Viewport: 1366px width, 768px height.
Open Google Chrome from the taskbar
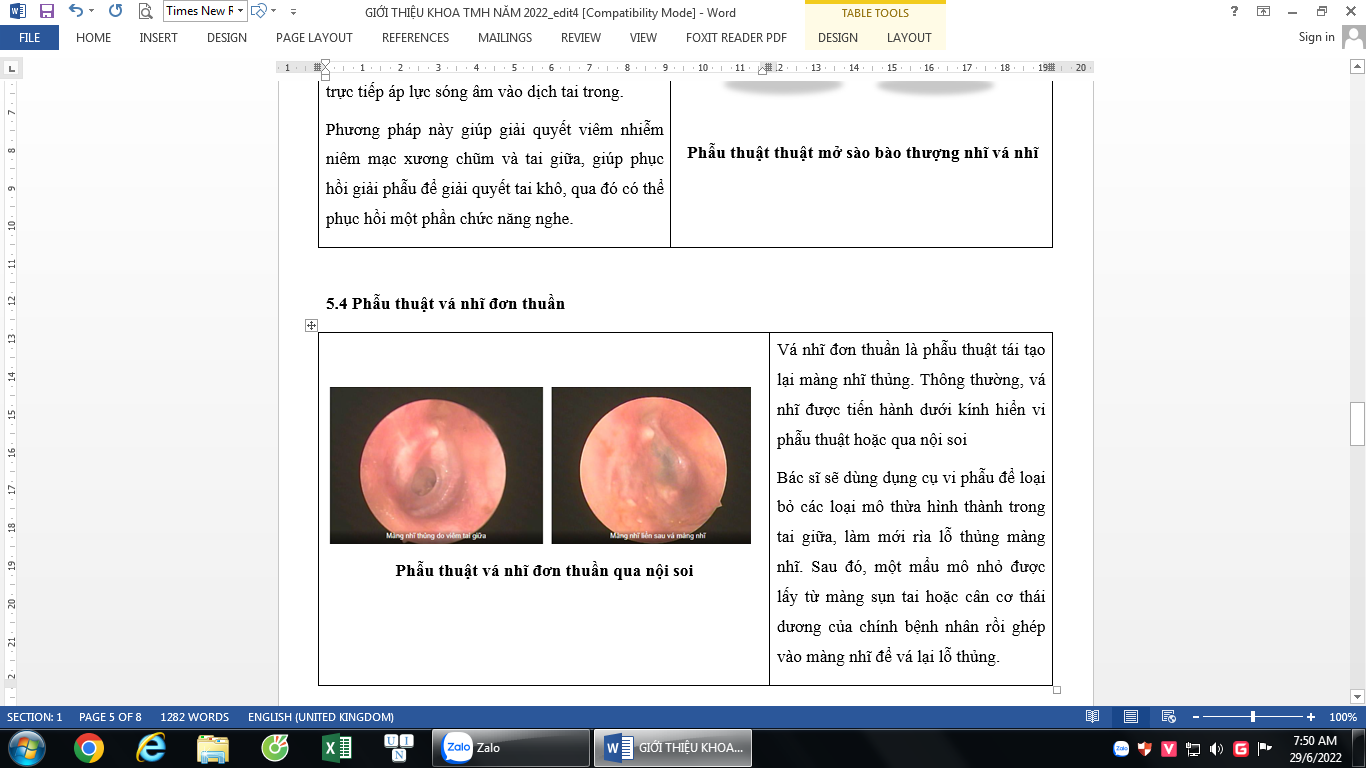pyautogui.click(x=88, y=748)
